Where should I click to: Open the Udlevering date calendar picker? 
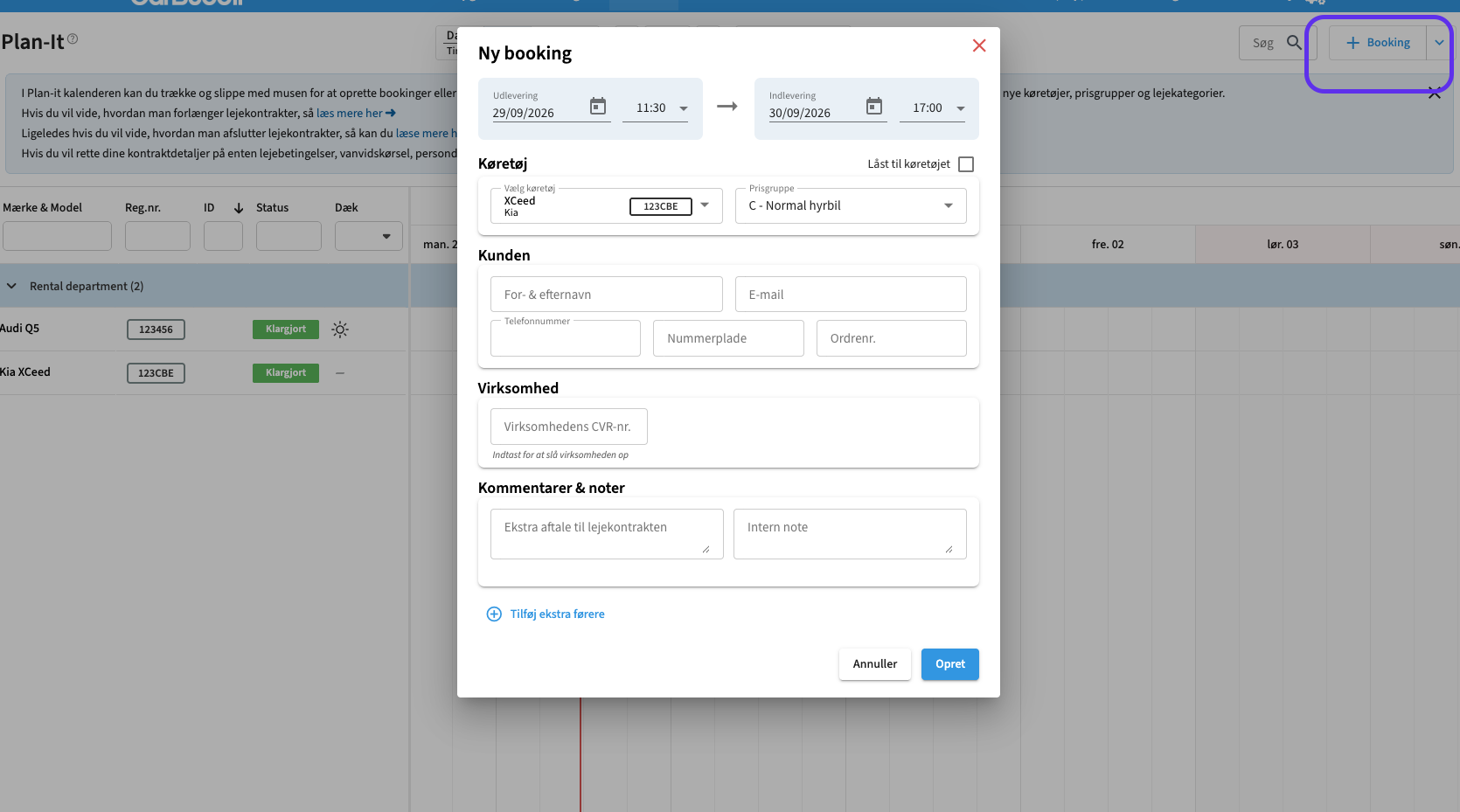[598, 107]
